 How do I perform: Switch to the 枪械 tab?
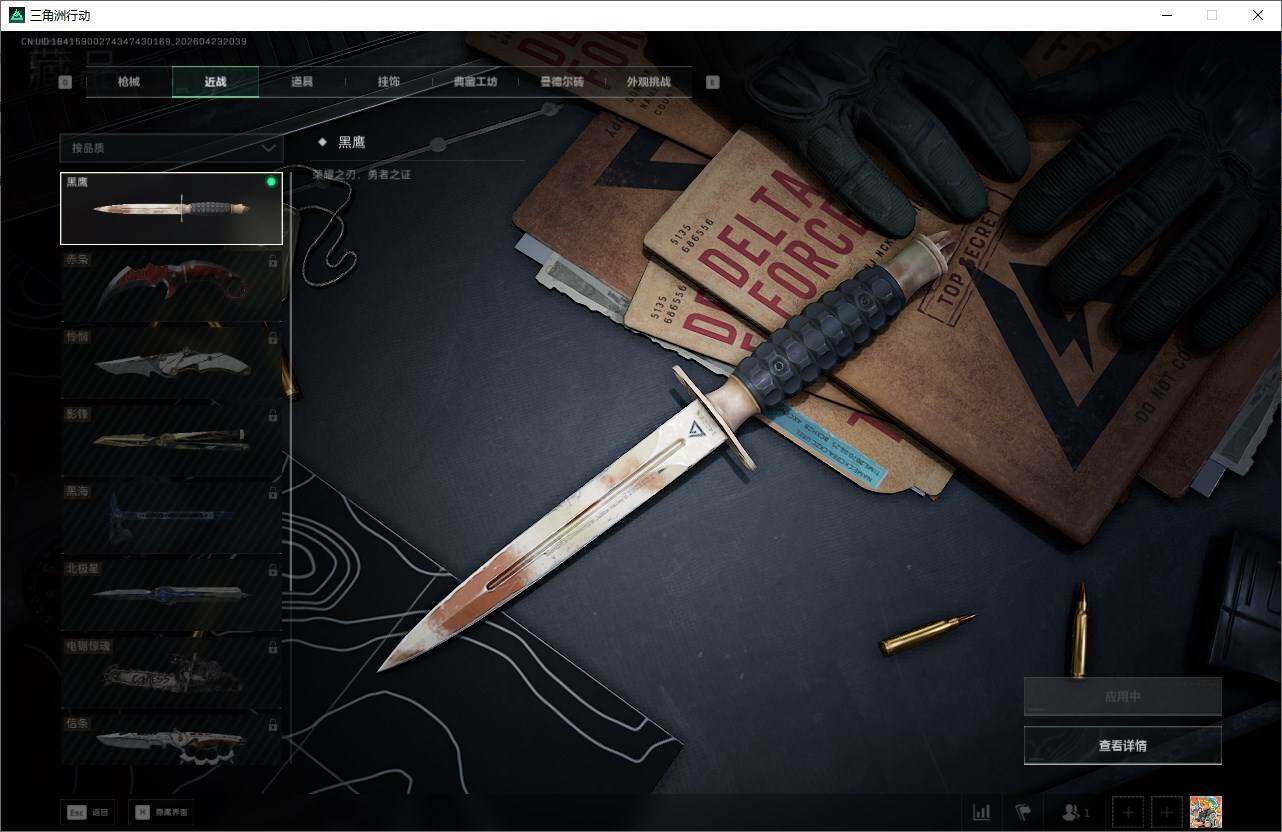pos(129,82)
